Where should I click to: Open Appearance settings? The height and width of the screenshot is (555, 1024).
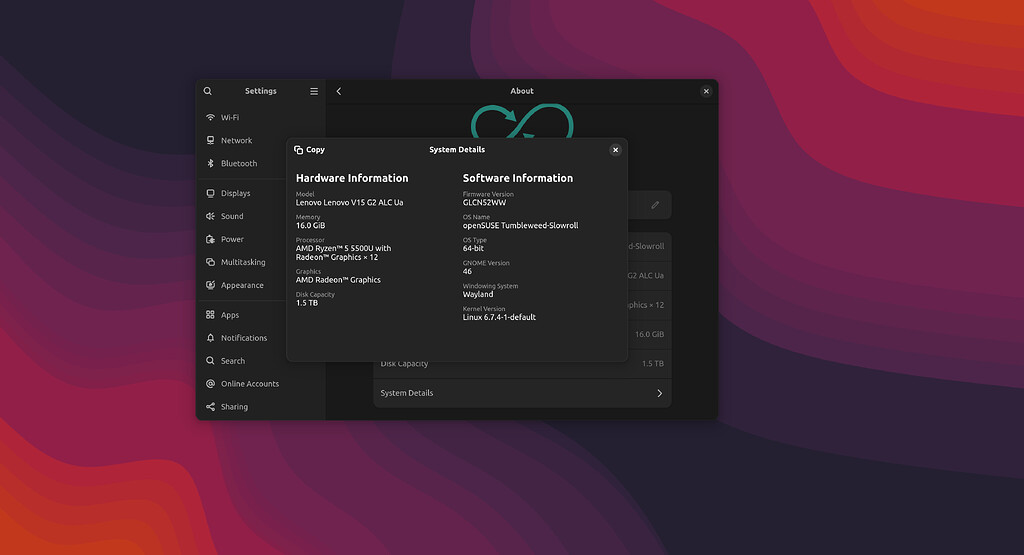(x=242, y=285)
